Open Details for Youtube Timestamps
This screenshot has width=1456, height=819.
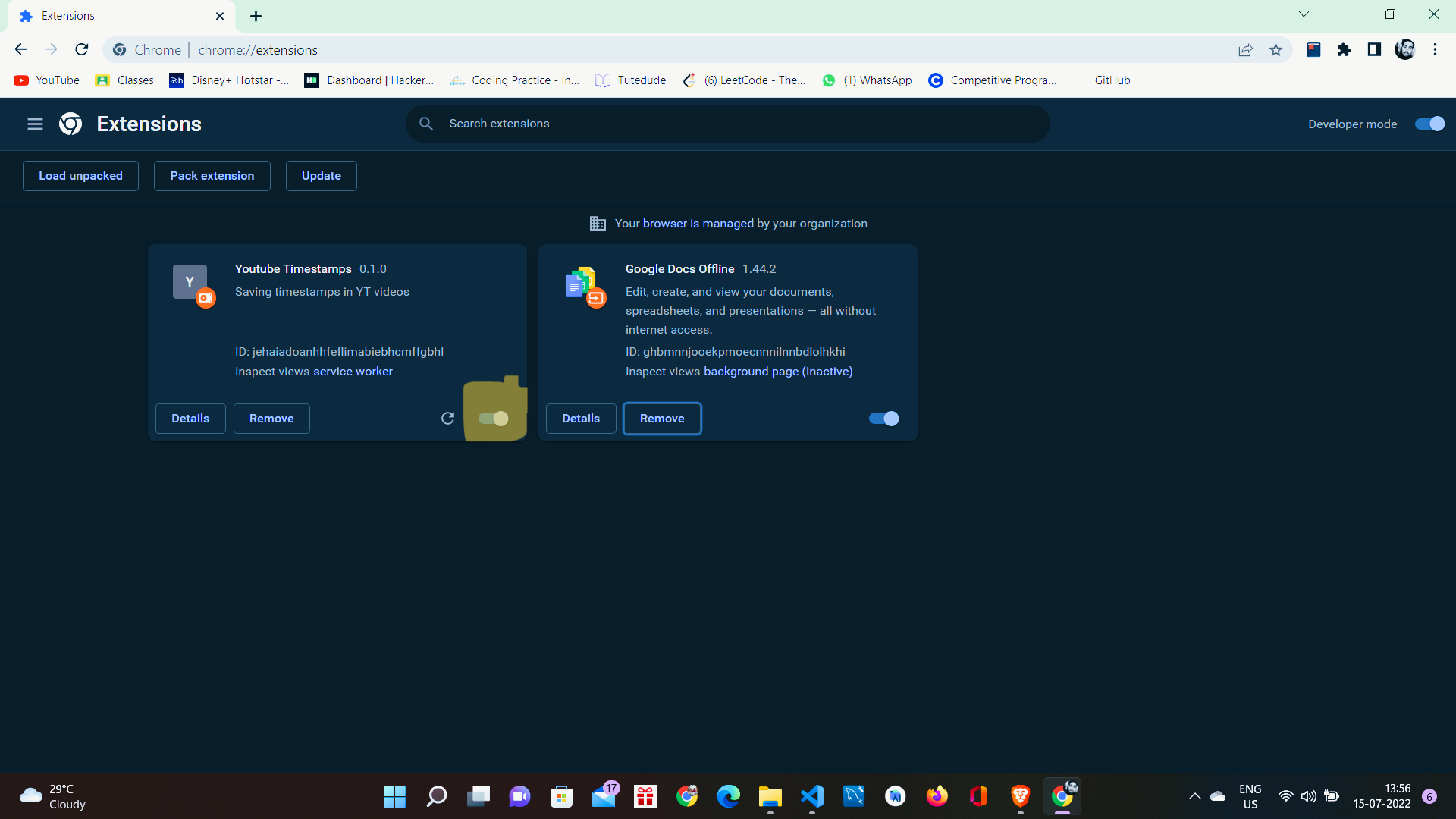(190, 418)
